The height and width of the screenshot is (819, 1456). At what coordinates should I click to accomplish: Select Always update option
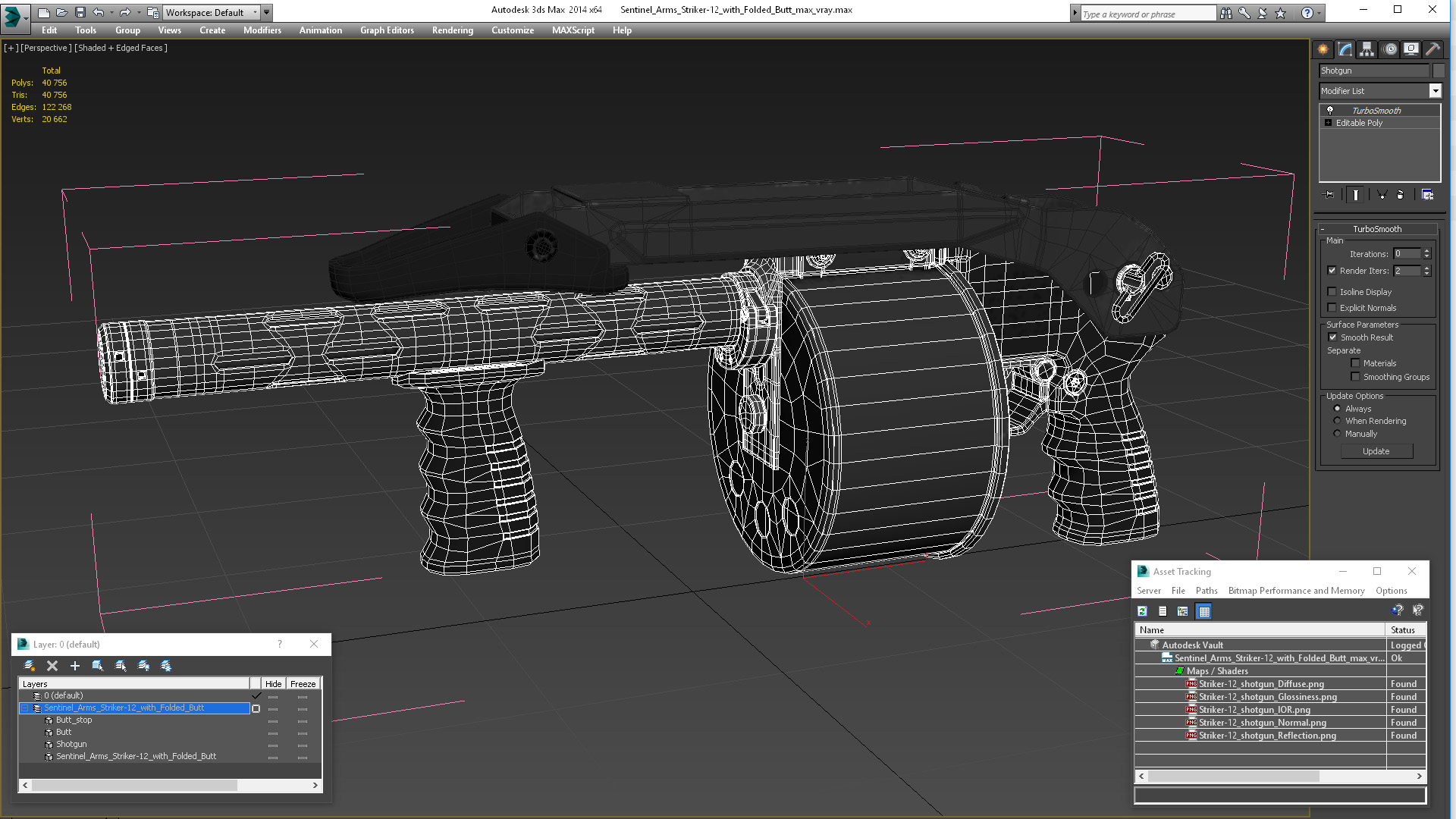[1338, 409]
